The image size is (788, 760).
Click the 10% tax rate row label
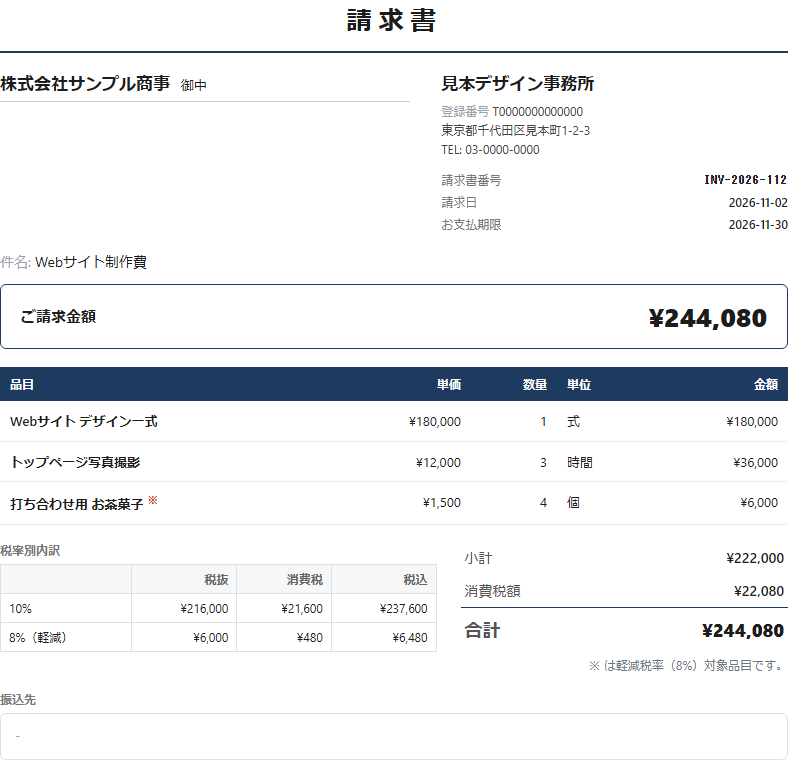[21, 609]
